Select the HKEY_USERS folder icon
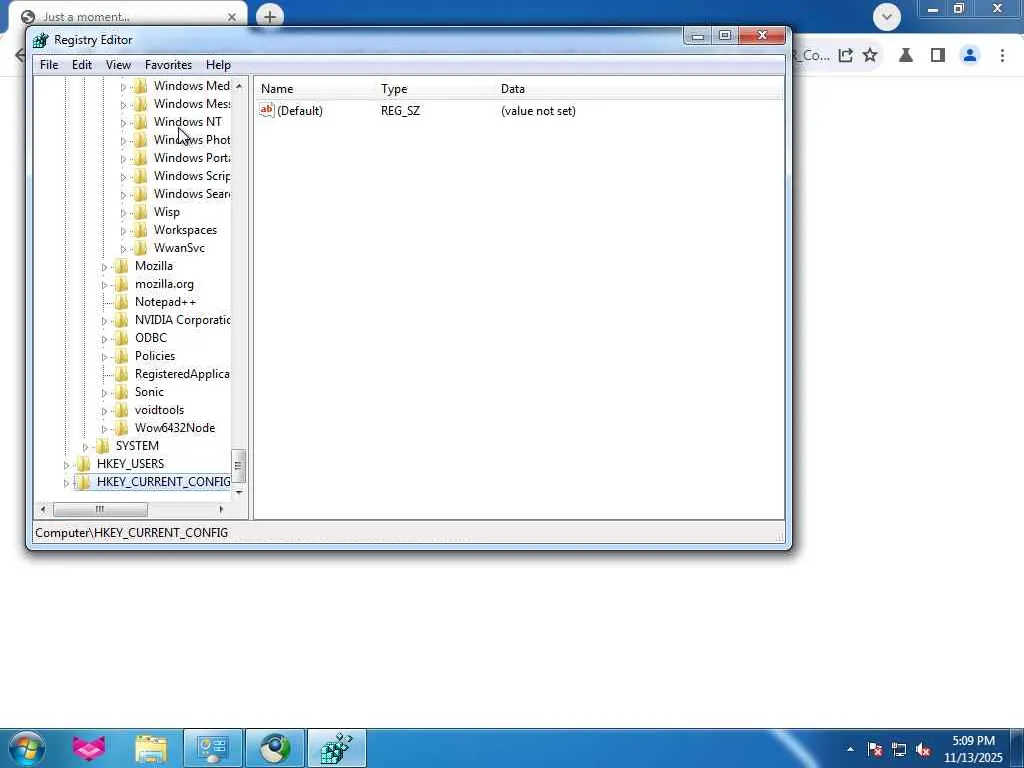This screenshot has width=1024, height=768. [83, 464]
